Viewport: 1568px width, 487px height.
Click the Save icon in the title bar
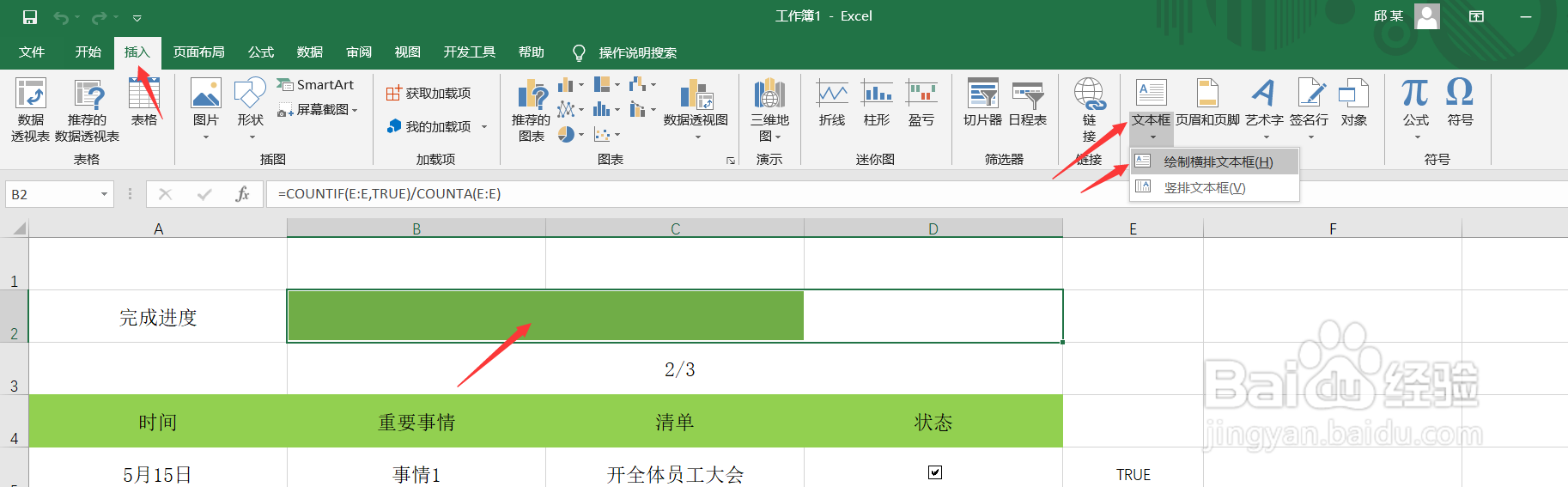pos(30,17)
